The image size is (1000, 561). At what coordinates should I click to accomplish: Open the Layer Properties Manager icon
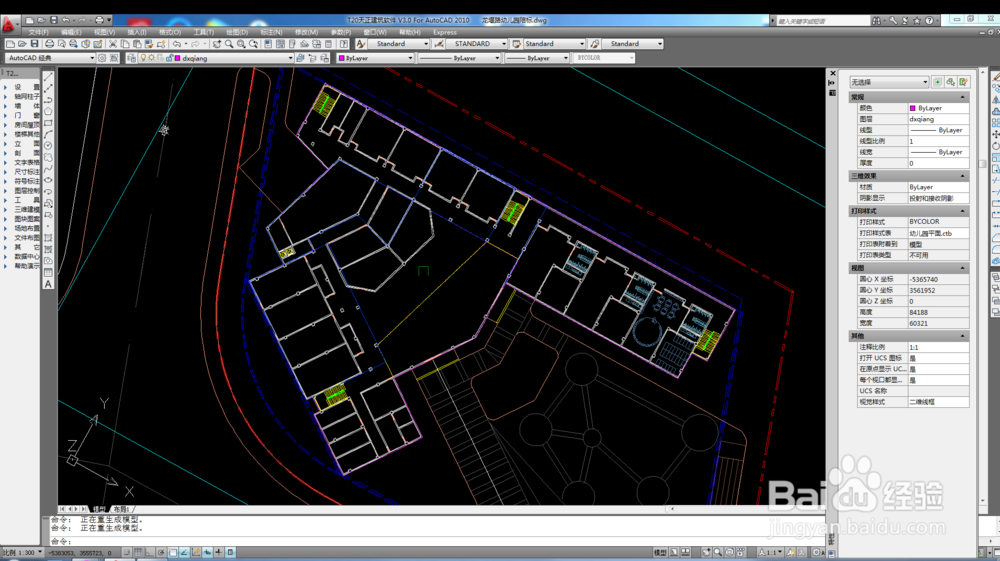(x=131, y=58)
